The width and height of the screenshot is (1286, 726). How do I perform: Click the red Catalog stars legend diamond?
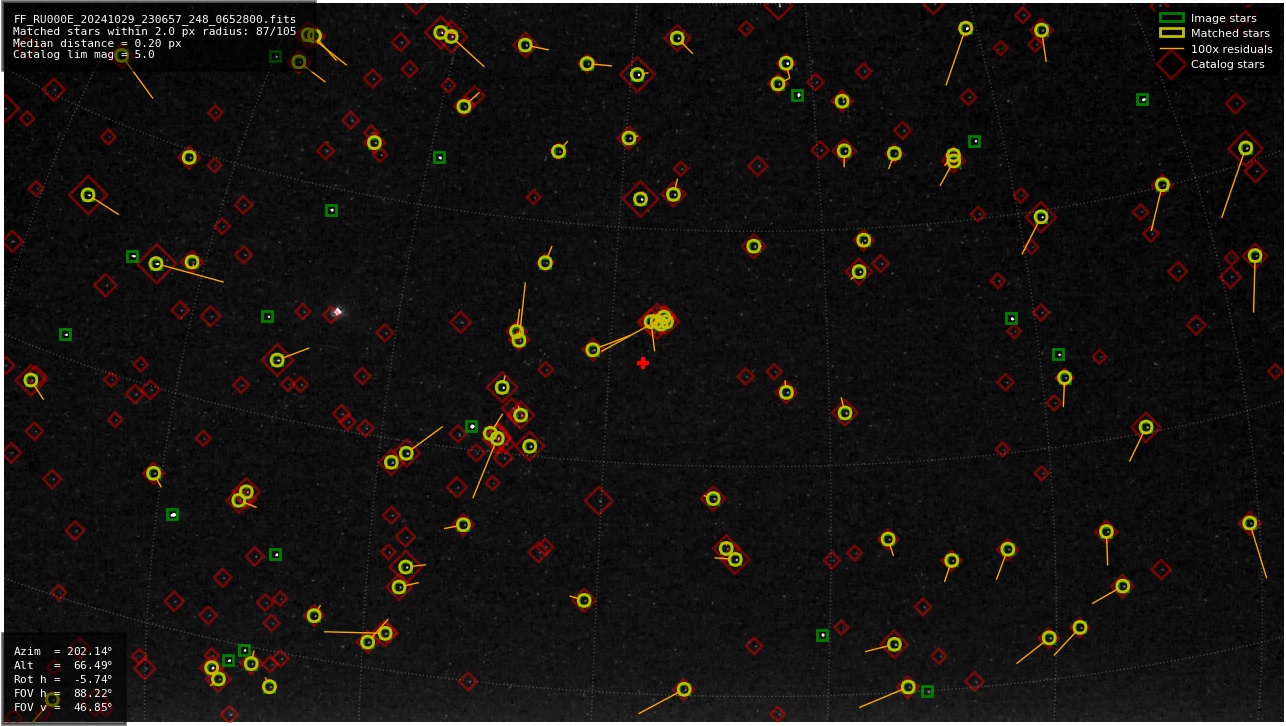pos(1171,64)
